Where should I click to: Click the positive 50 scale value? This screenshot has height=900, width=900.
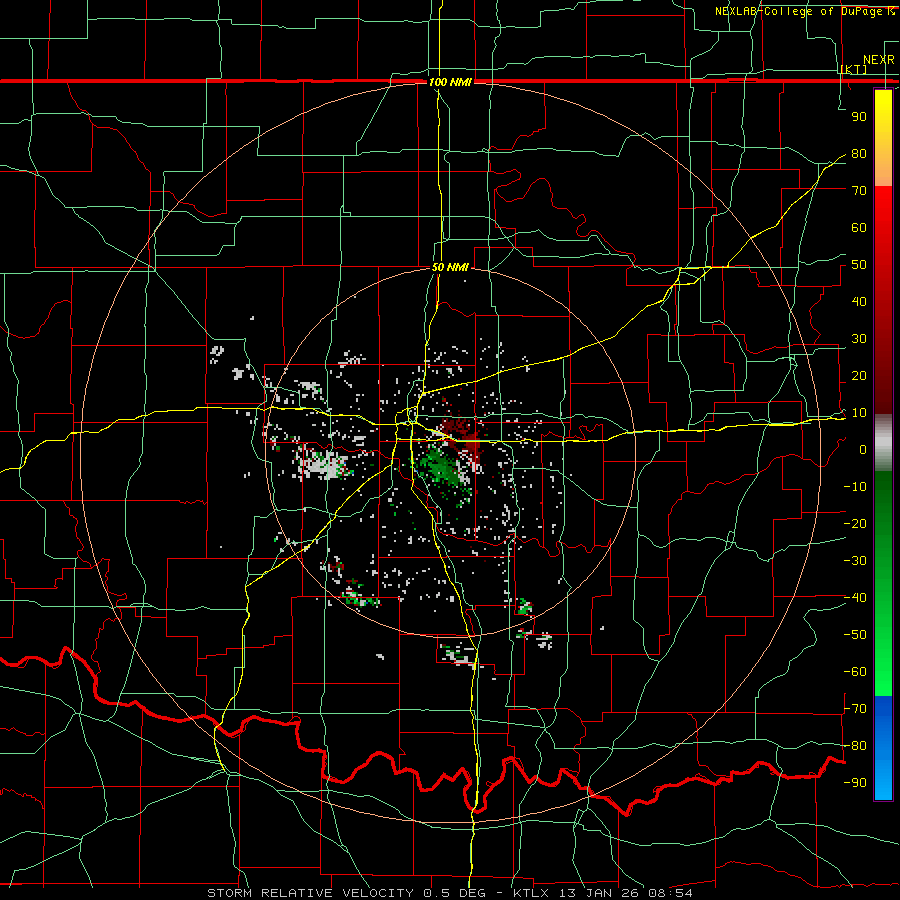click(x=859, y=265)
